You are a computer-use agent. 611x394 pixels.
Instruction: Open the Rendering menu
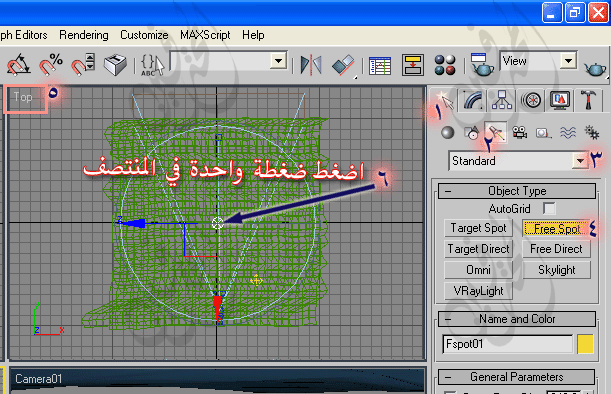84,35
